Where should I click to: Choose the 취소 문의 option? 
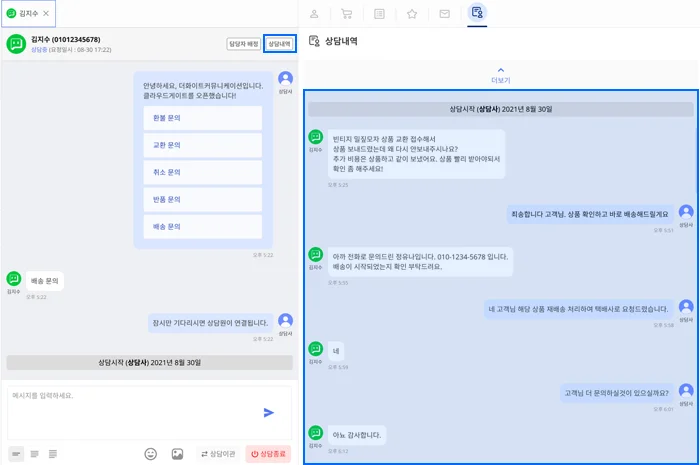(202, 172)
